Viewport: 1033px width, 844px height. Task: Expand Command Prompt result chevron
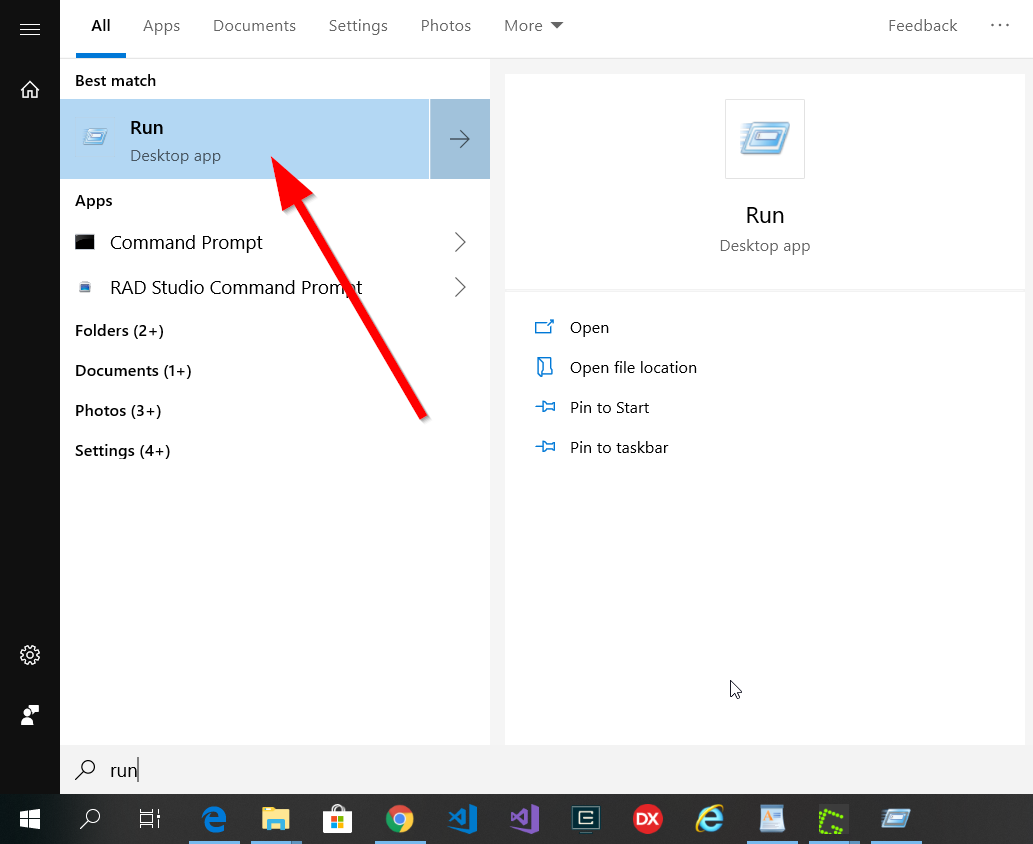coord(460,242)
